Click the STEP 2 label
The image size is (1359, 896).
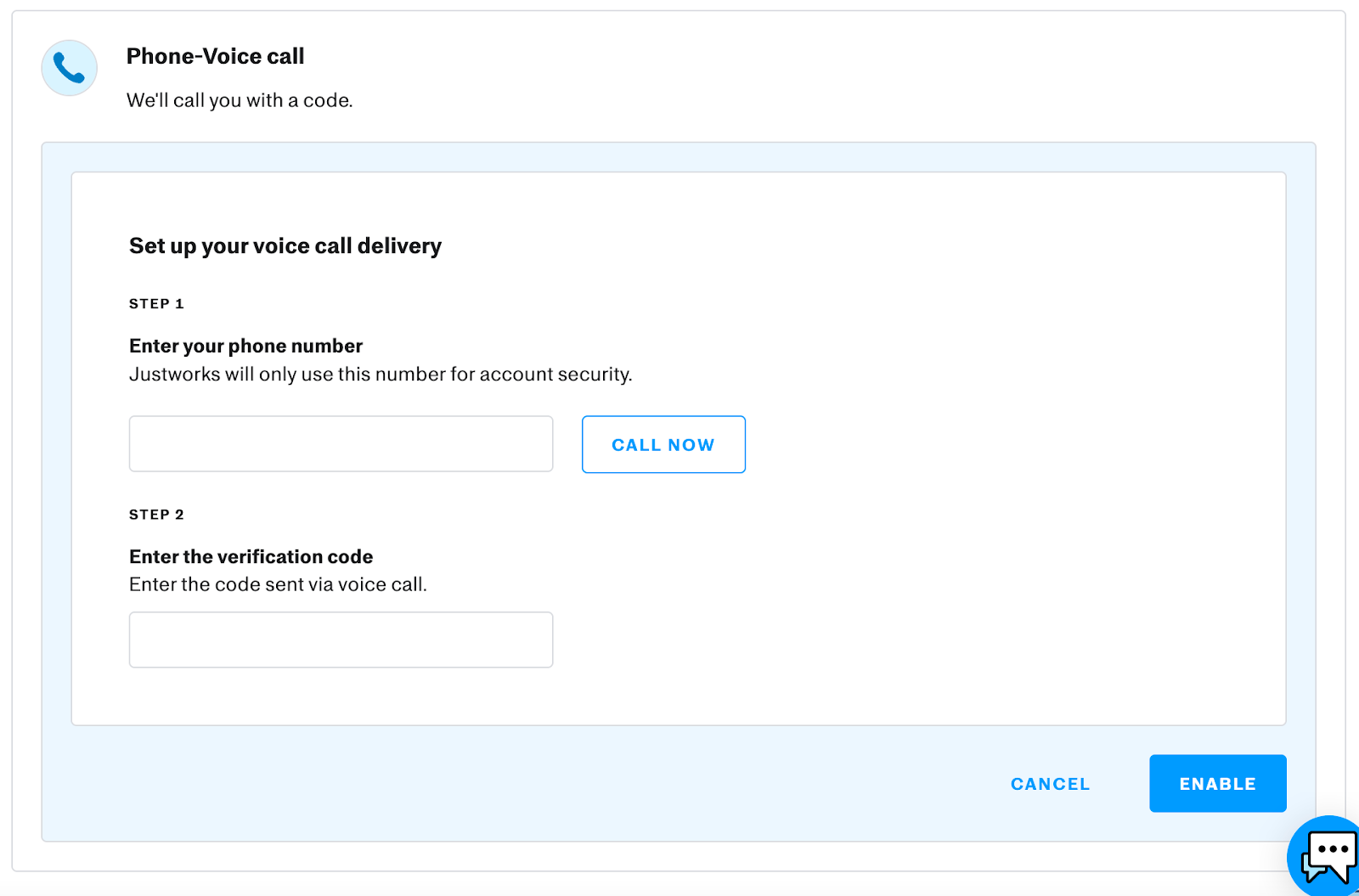pos(156,514)
